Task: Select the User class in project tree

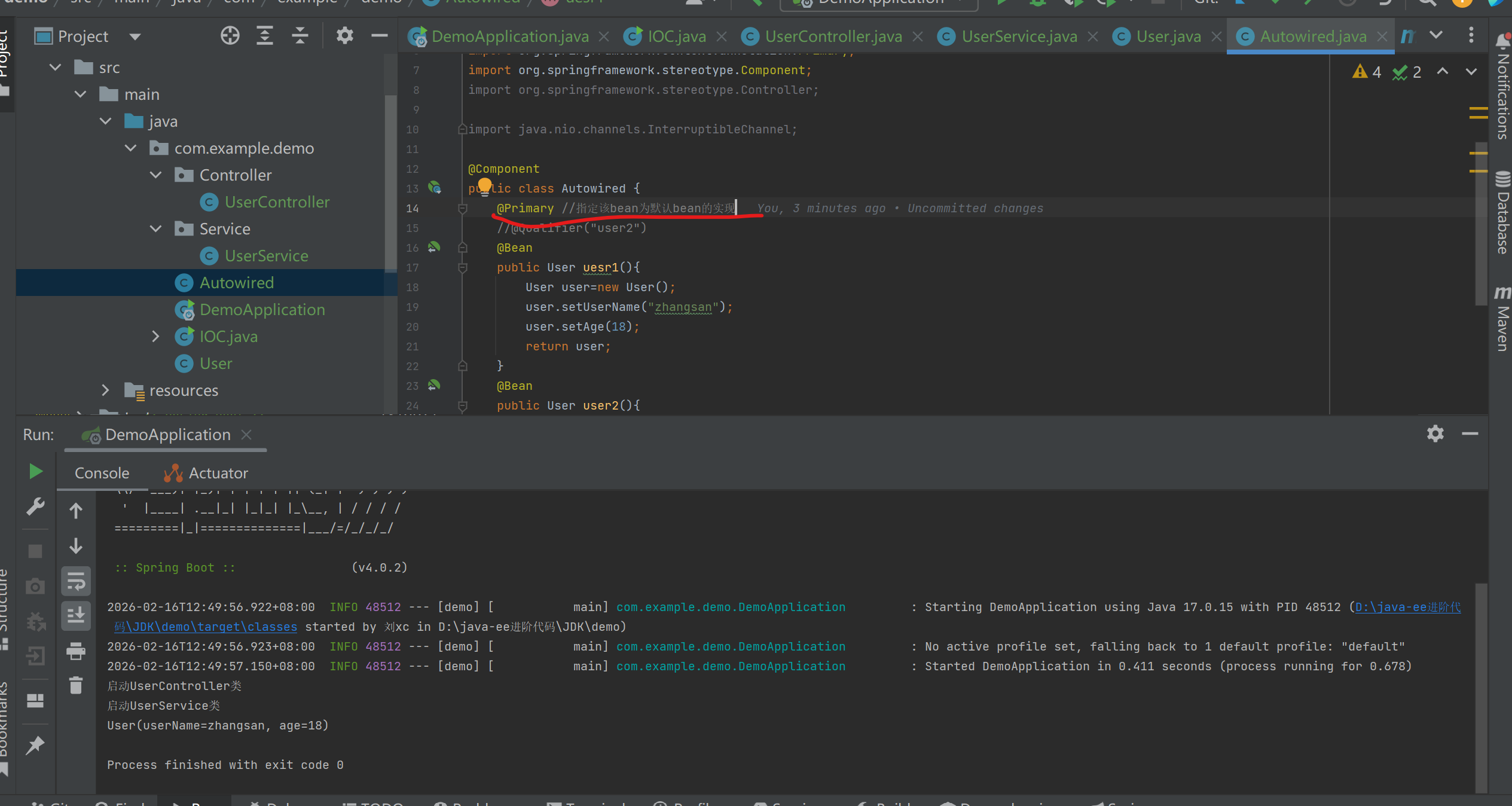Action: [215, 364]
